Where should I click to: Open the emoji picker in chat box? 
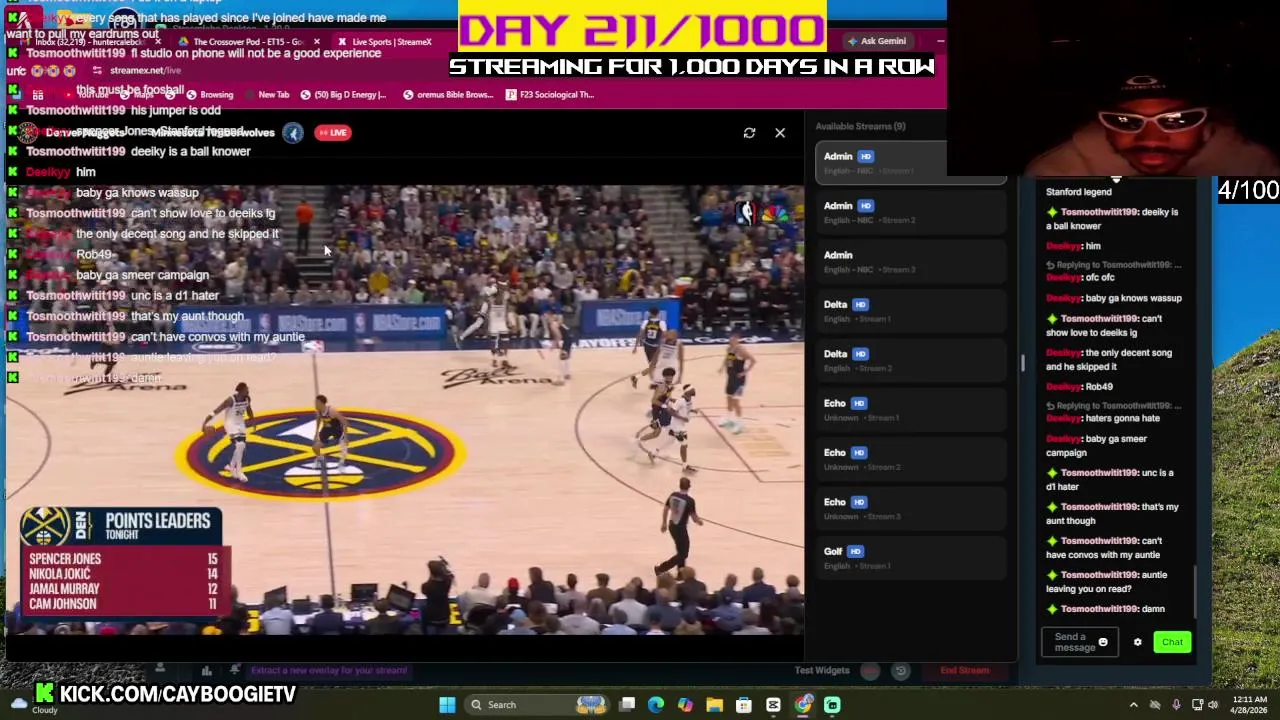(x=1103, y=642)
